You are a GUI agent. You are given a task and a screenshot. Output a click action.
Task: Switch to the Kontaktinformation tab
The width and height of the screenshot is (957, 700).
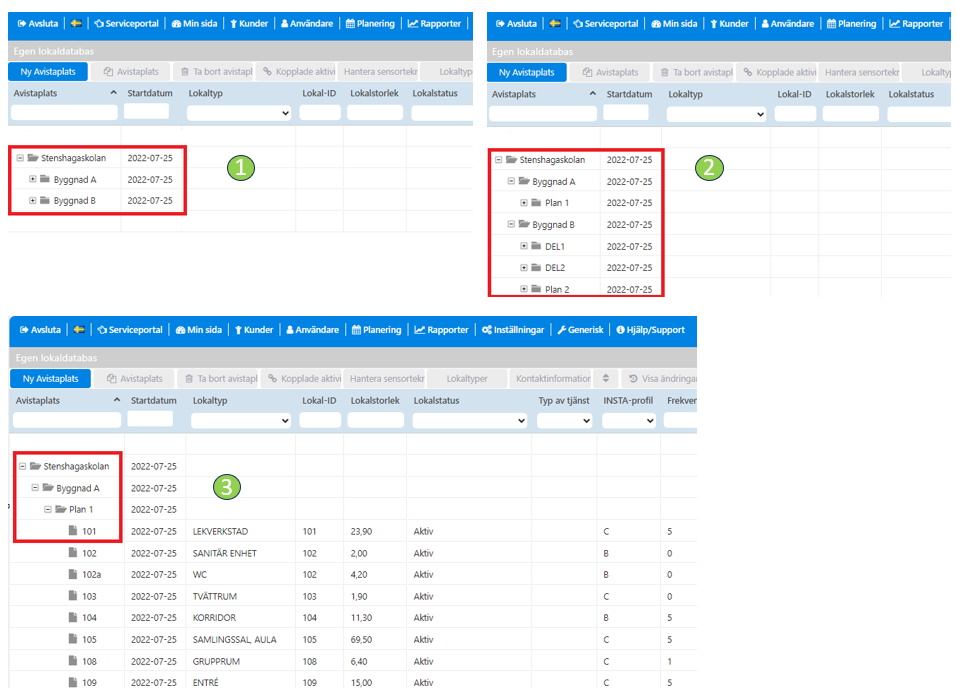click(552, 379)
